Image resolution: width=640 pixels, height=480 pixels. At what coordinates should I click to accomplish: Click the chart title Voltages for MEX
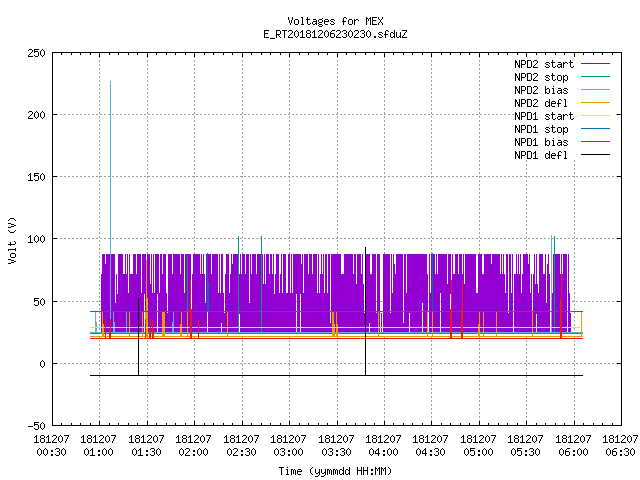[335, 21]
